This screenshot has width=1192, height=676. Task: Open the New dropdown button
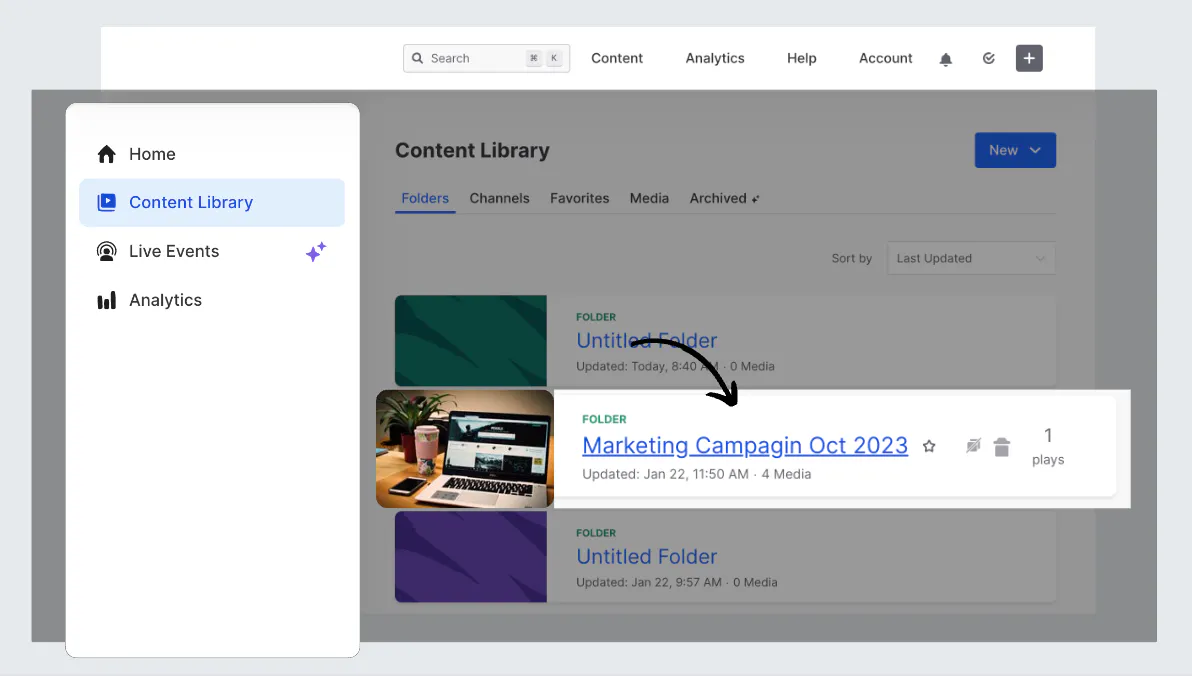click(1015, 151)
